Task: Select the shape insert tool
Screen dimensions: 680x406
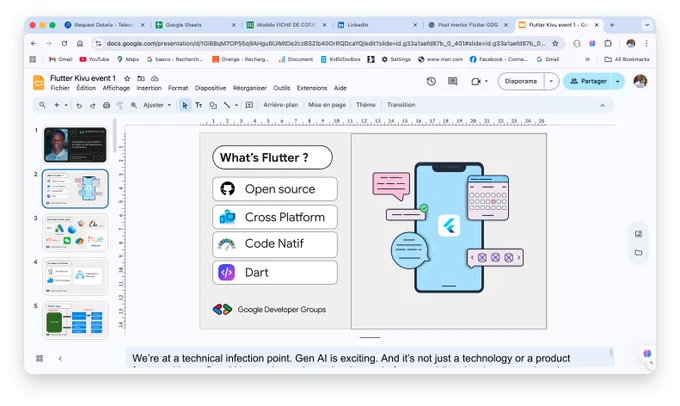Action: click(x=213, y=105)
